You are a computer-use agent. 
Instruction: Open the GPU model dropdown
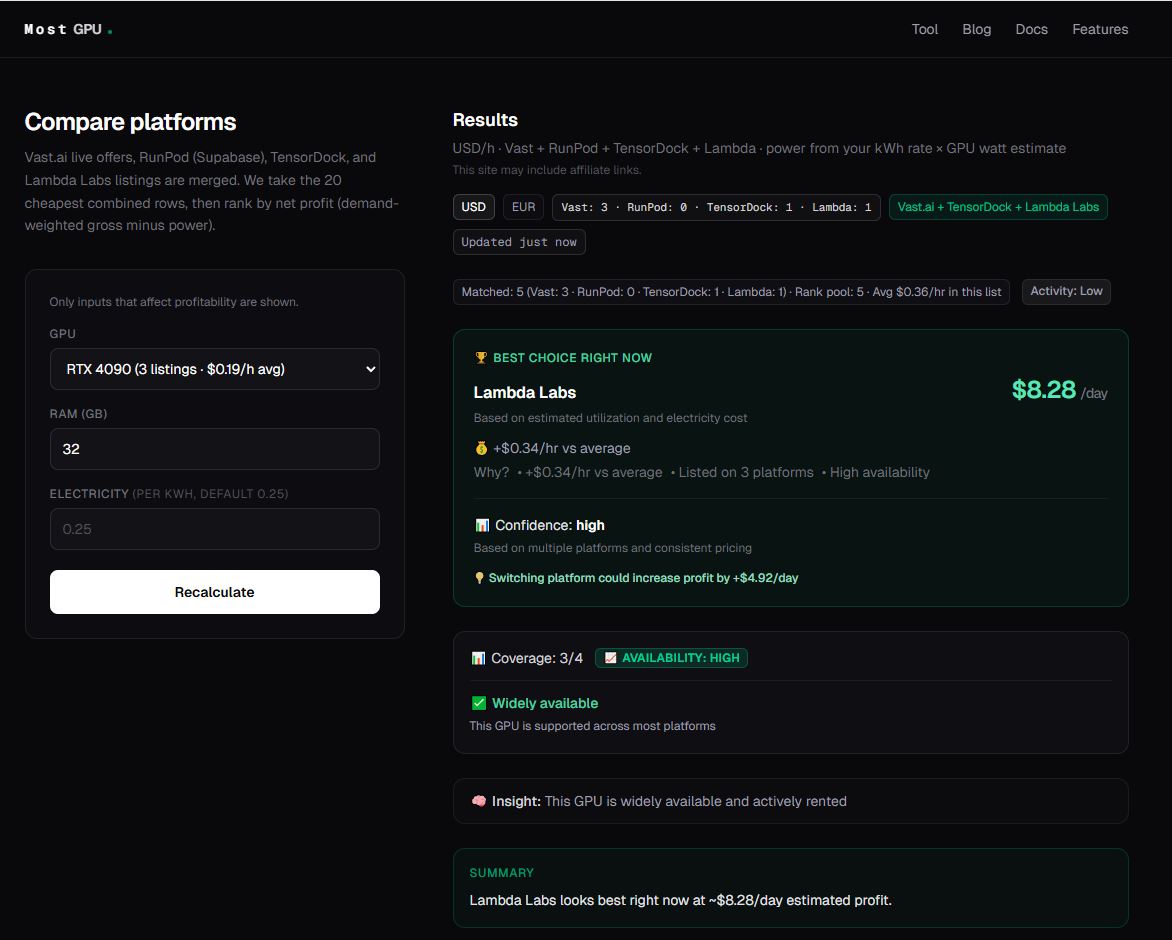pos(215,369)
